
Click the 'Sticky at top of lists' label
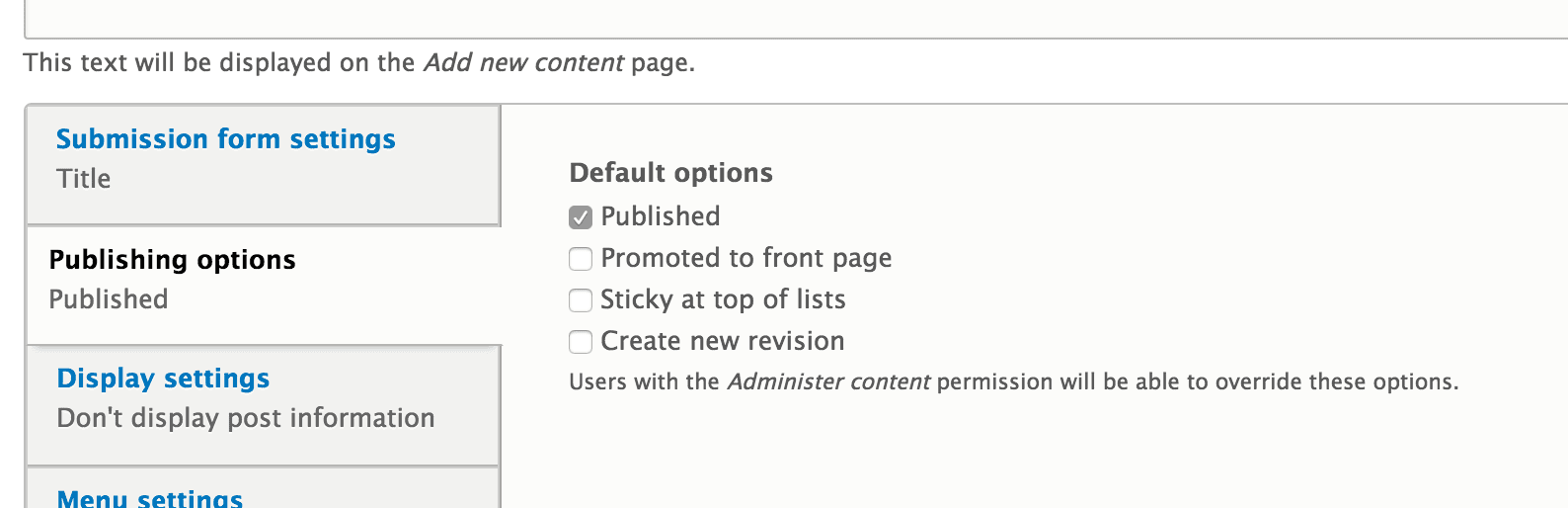pos(723,299)
